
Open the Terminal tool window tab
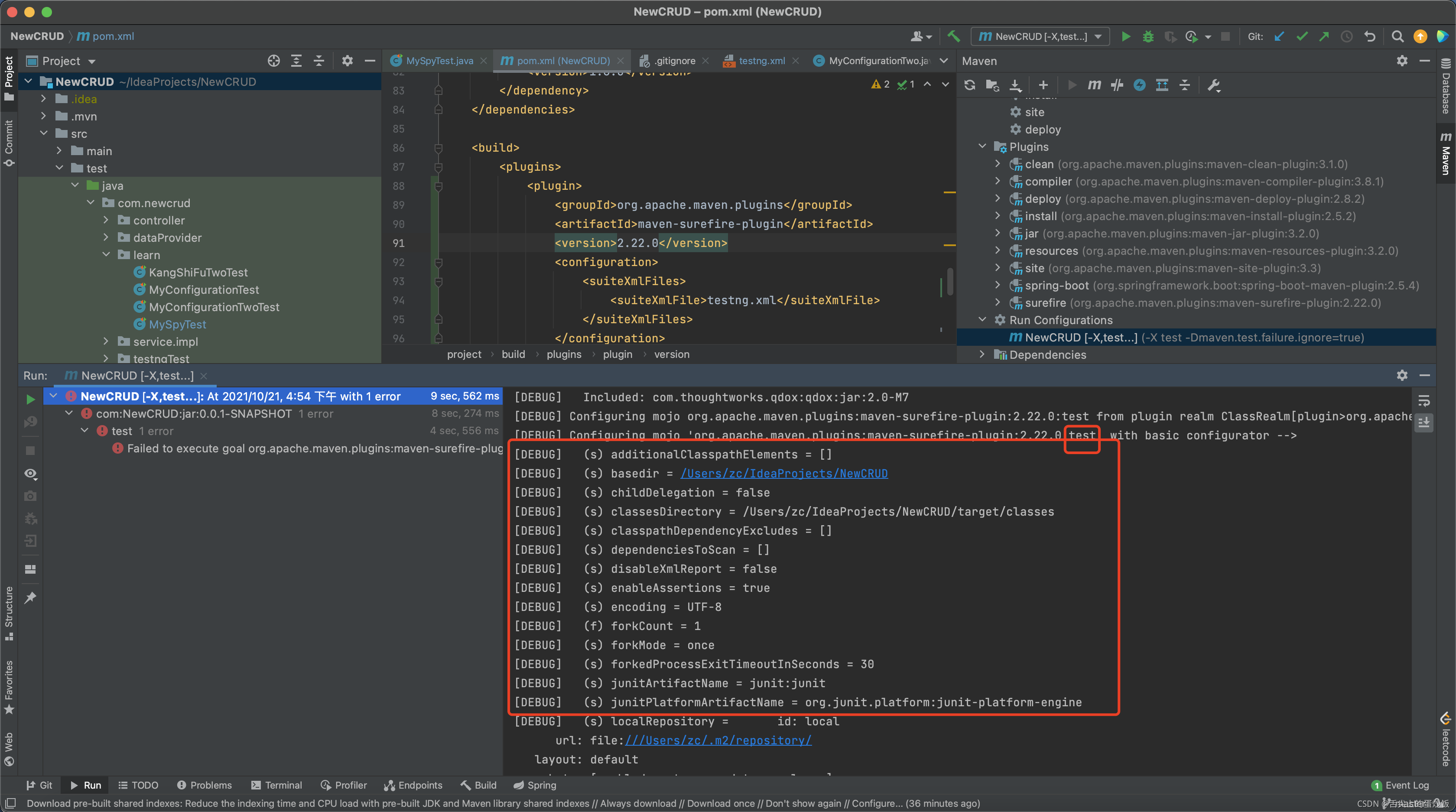click(x=276, y=785)
